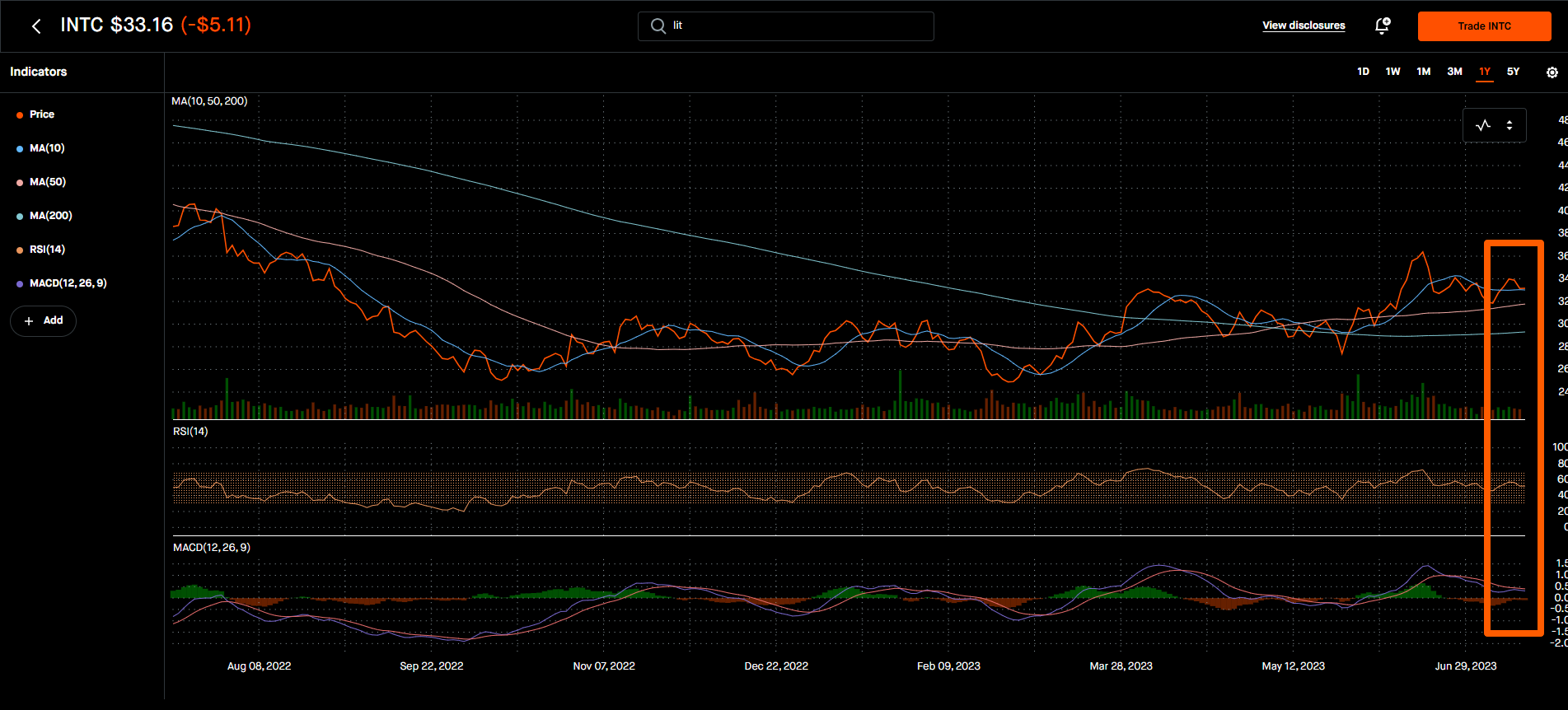Image resolution: width=1568 pixels, height=710 pixels.
Task: Click the Indicators panel heading
Action: click(39, 72)
